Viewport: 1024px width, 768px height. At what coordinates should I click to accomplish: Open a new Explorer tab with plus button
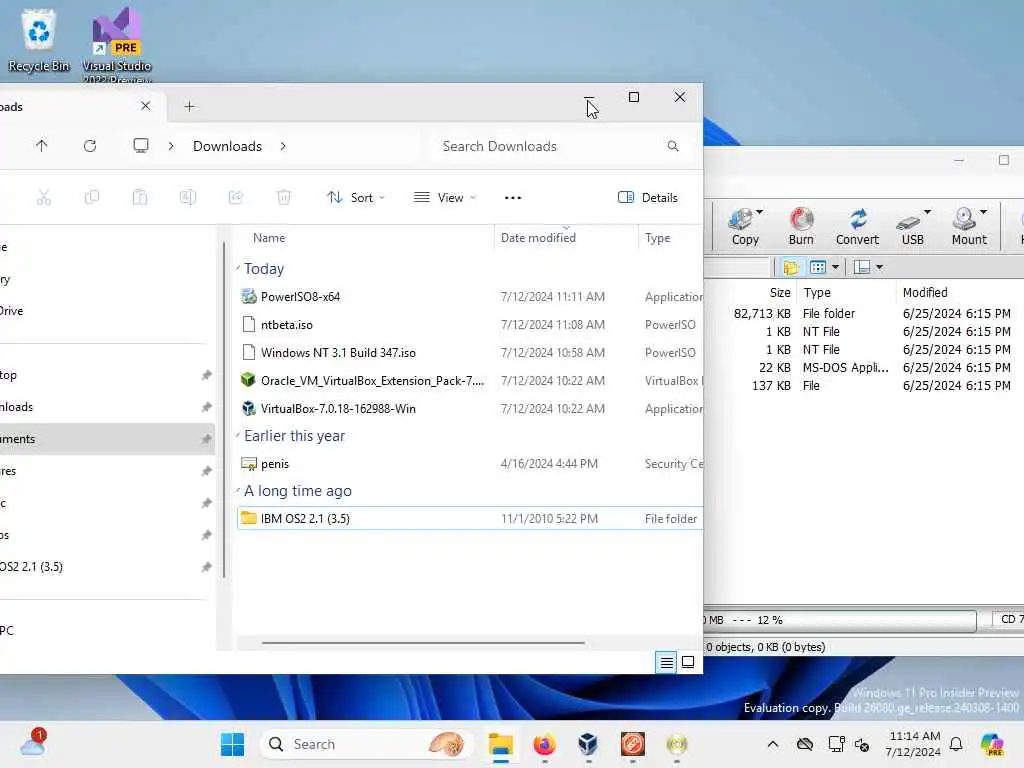189,106
